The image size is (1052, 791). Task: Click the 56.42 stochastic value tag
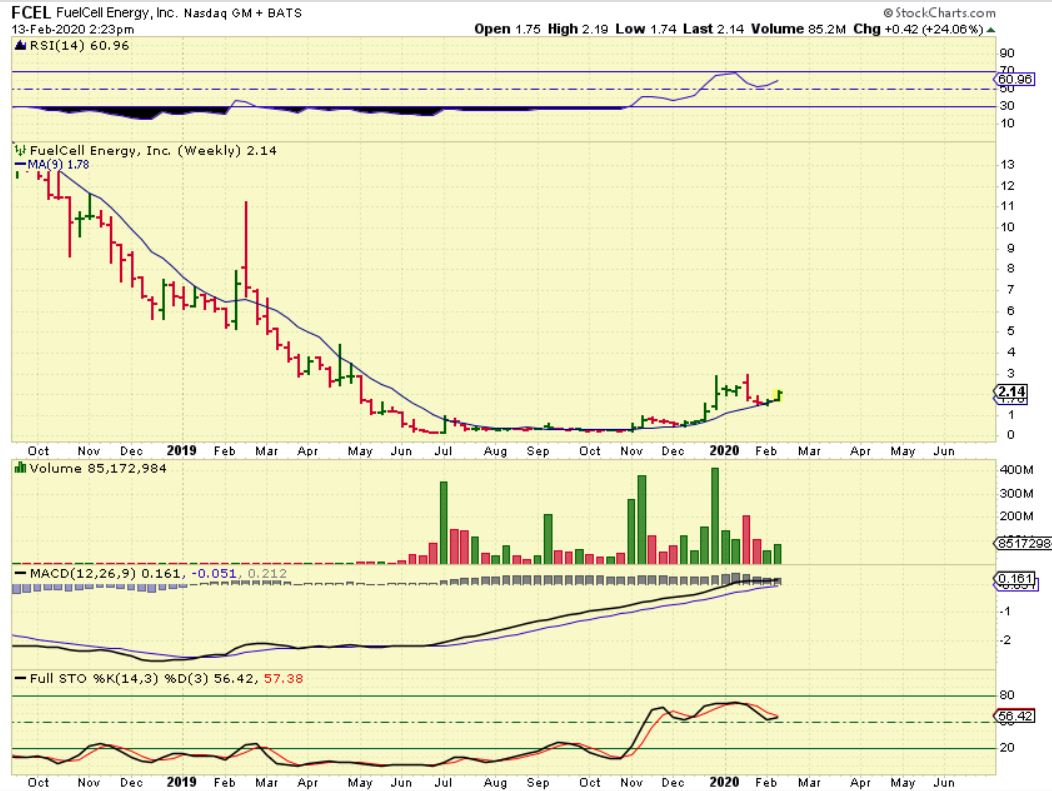tap(1015, 716)
